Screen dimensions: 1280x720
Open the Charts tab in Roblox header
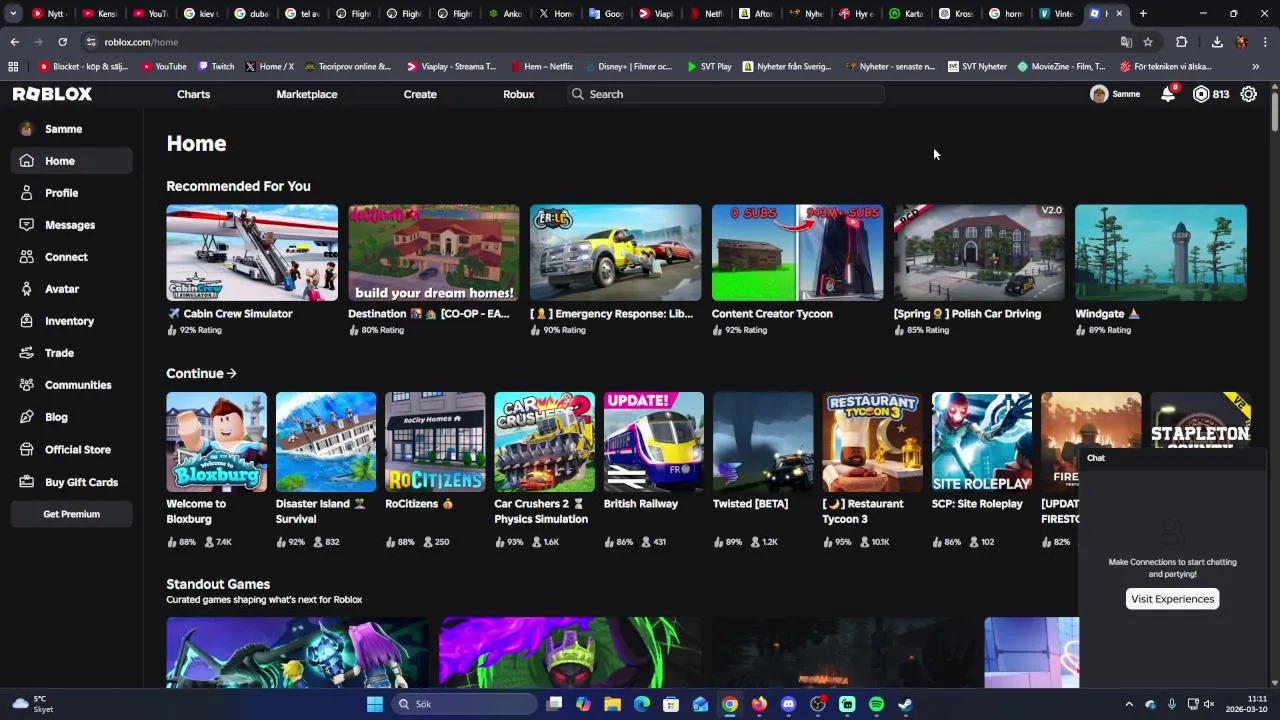click(x=194, y=94)
